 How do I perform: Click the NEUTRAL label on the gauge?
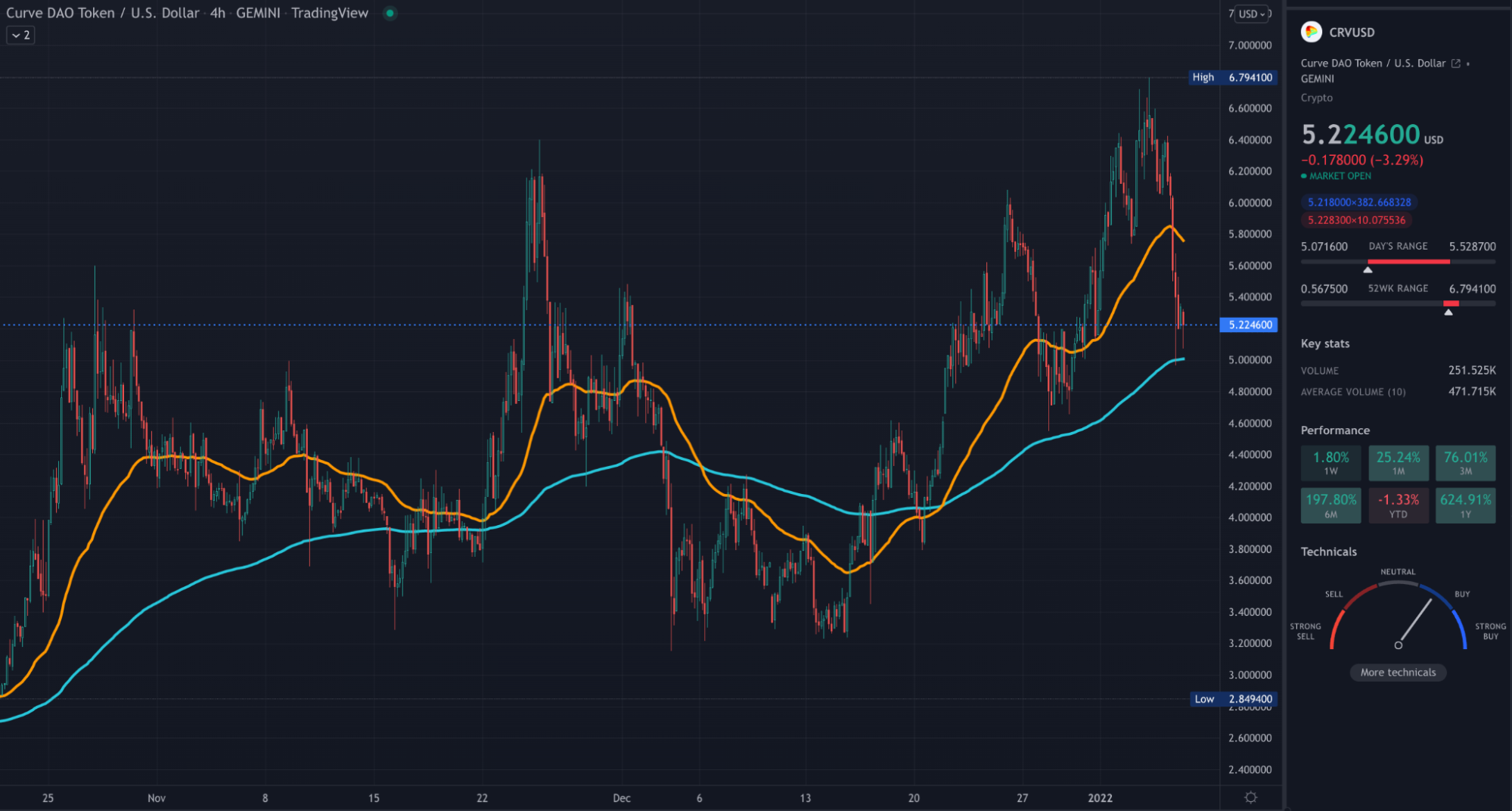coord(1398,572)
